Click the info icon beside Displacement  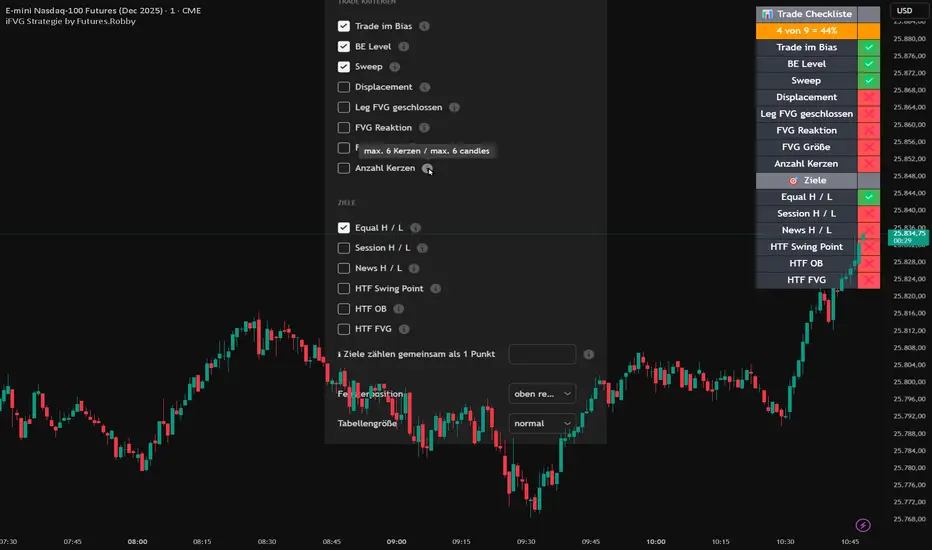(424, 87)
